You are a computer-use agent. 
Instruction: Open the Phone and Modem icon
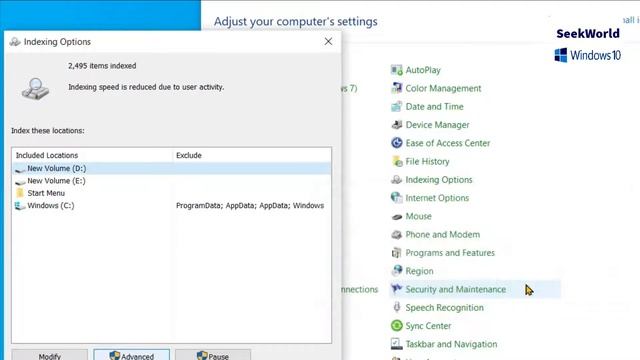coord(396,235)
